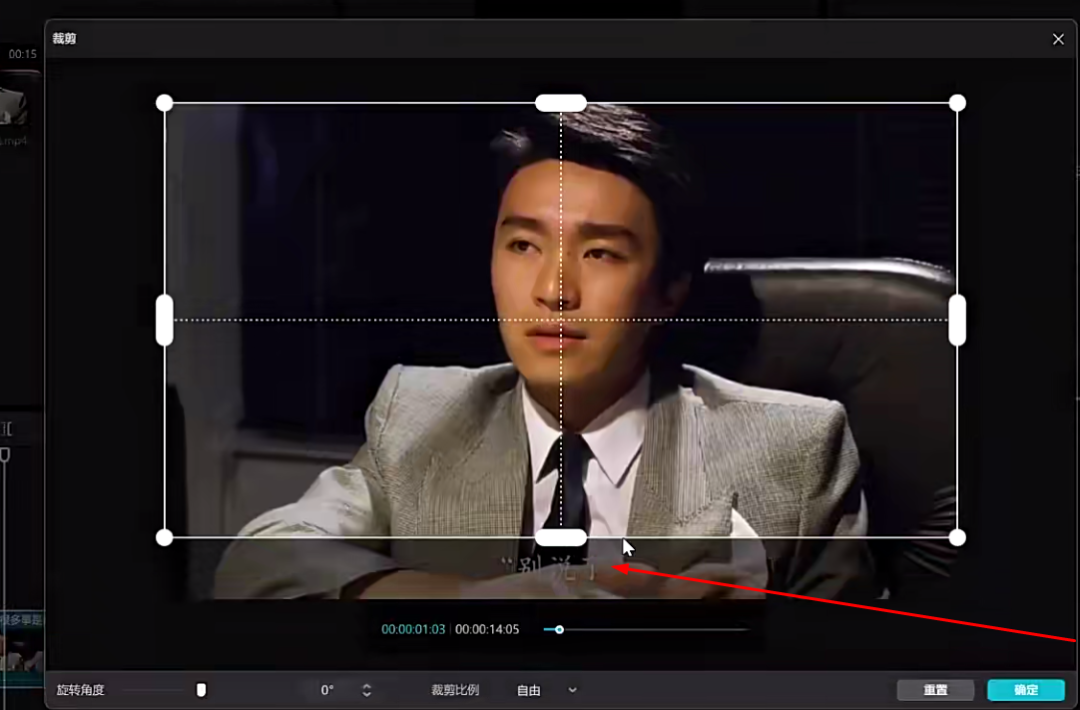Click the end of the preview progress track
Screen dimensions: 1080x710
[x=746, y=630]
